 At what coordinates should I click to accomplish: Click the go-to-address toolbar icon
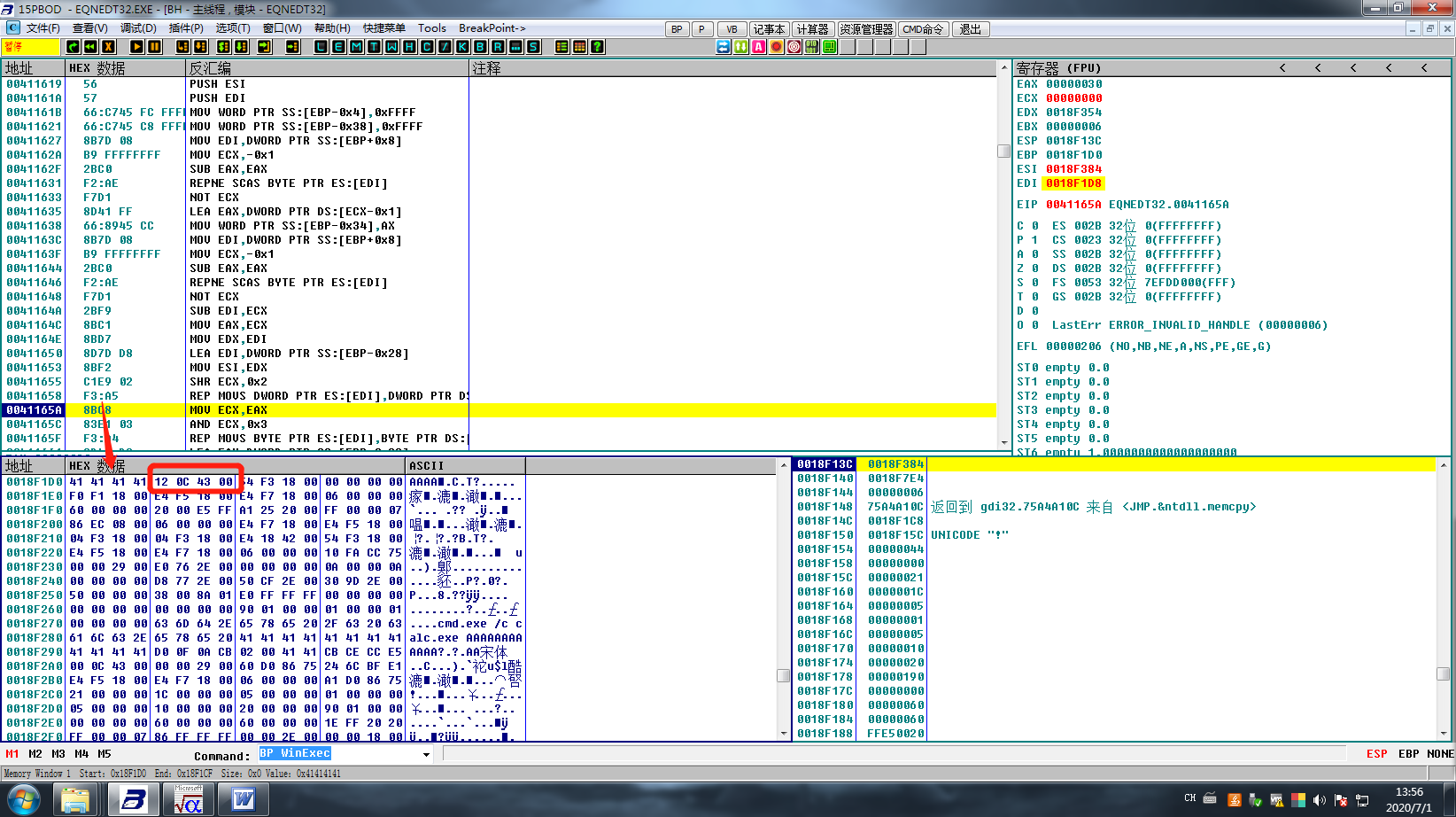(x=293, y=47)
